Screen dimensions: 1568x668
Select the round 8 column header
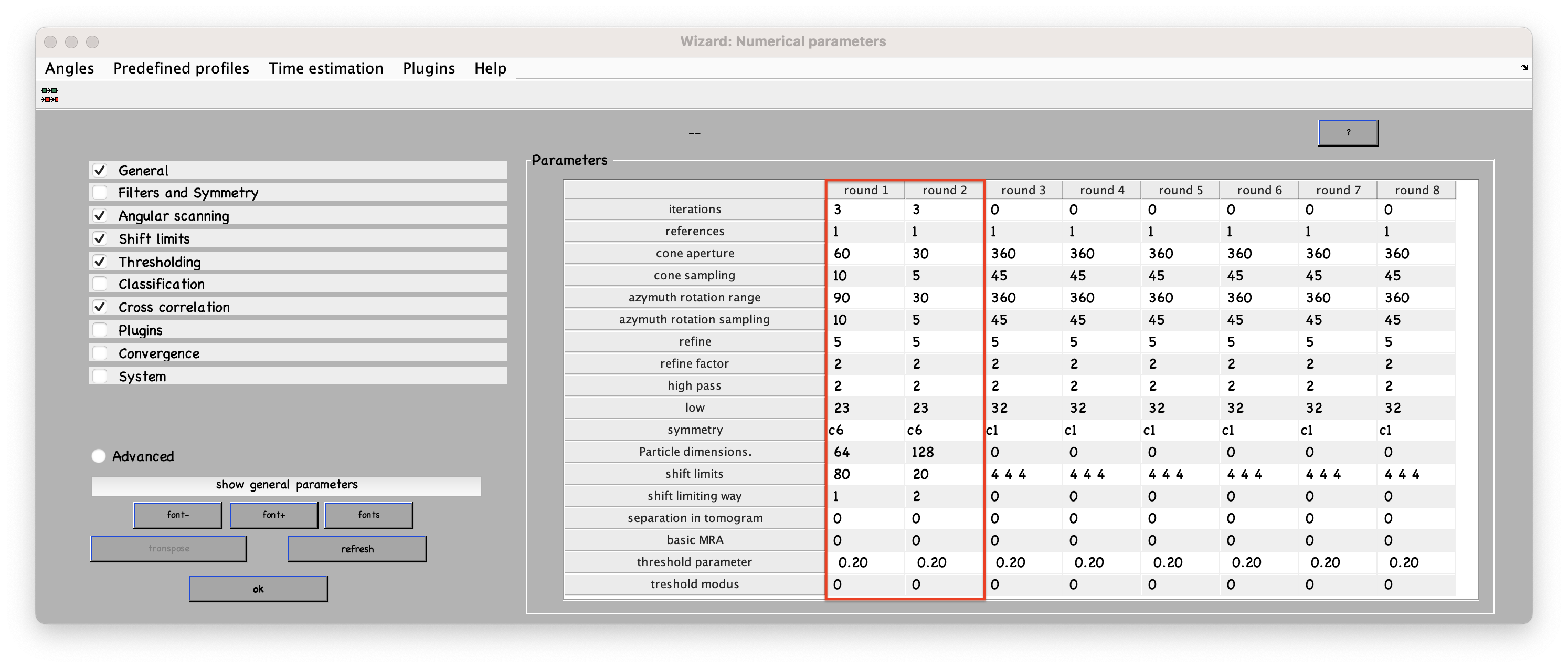[x=1416, y=190]
